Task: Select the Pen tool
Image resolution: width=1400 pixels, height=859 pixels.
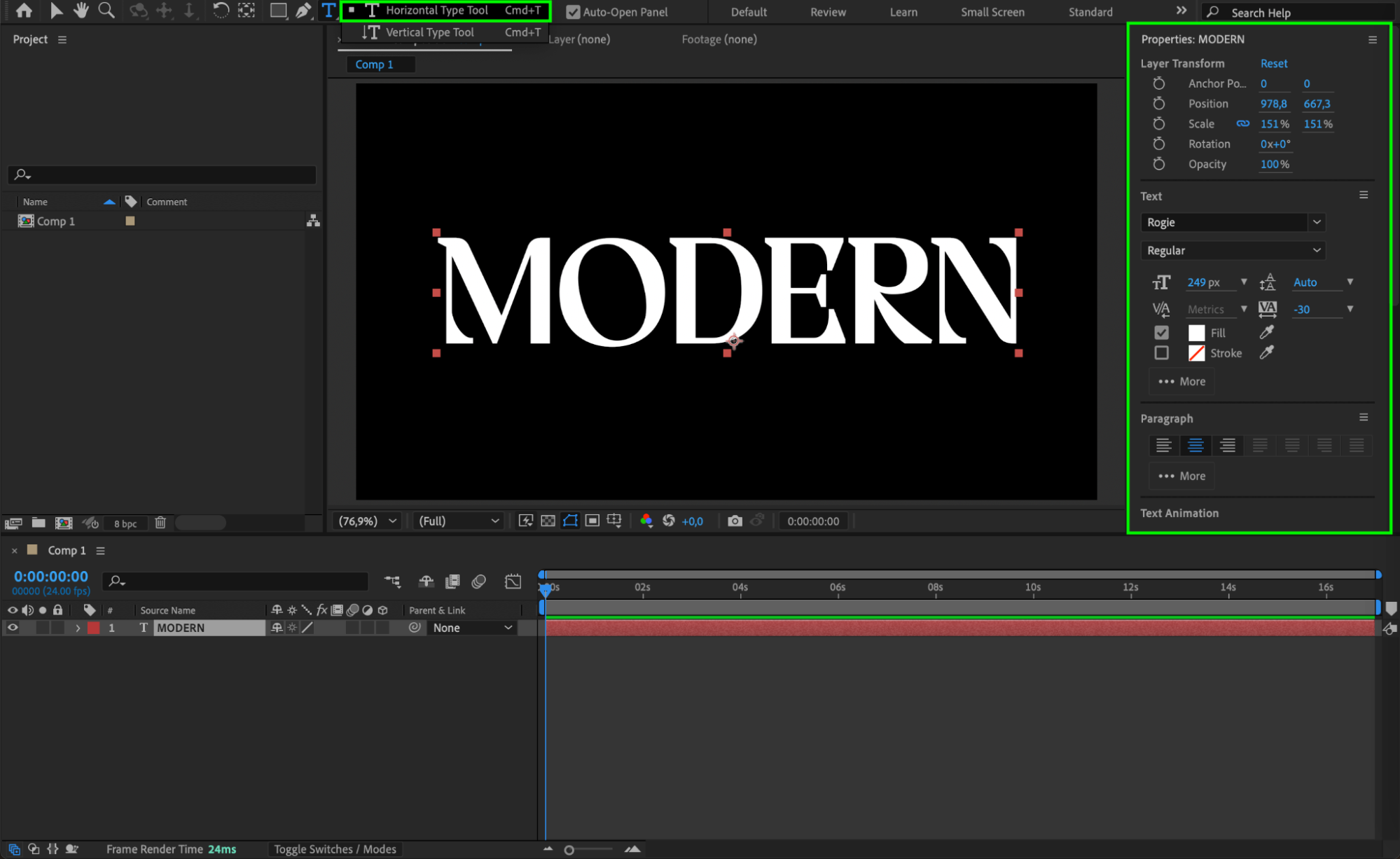Action: (x=303, y=11)
